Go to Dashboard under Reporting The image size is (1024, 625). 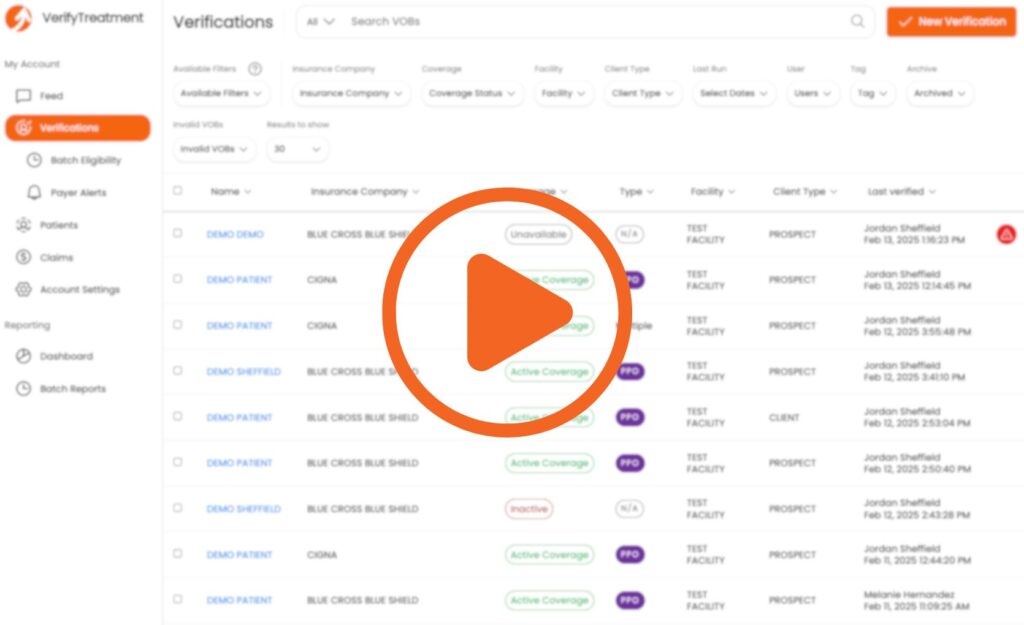66,356
